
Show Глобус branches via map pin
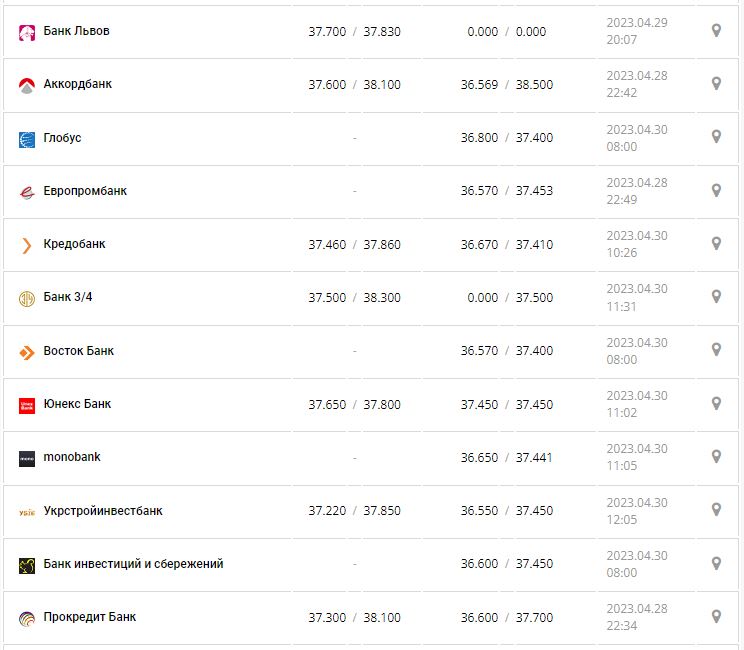click(716, 137)
